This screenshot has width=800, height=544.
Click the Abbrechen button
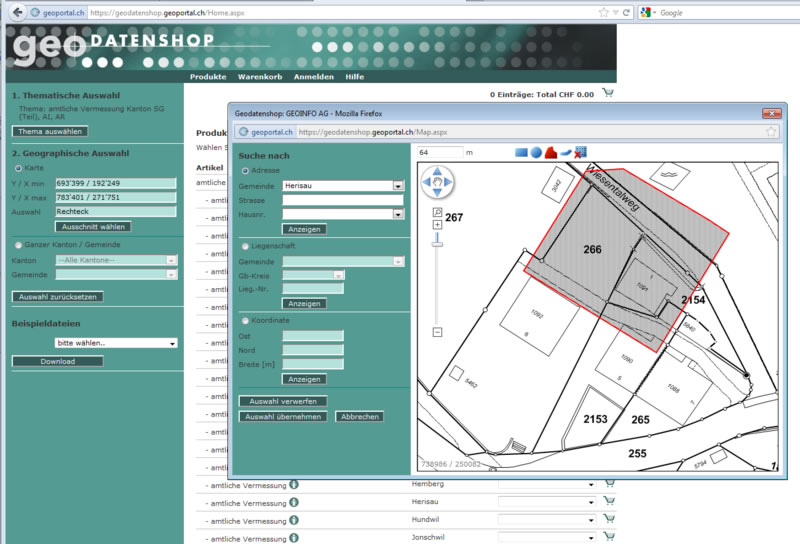tap(360, 416)
